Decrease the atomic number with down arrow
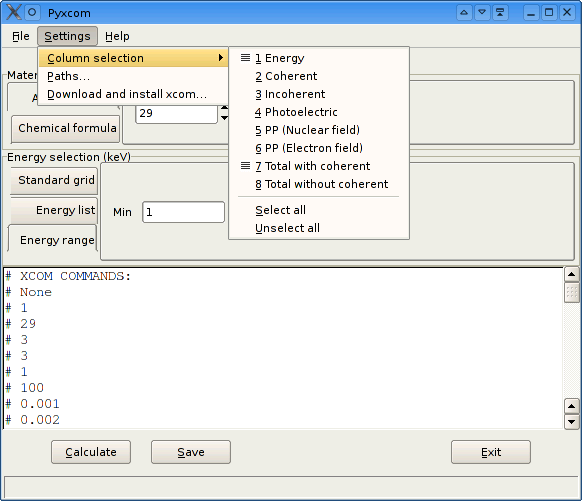The height and width of the screenshot is (501, 582). (x=224, y=118)
